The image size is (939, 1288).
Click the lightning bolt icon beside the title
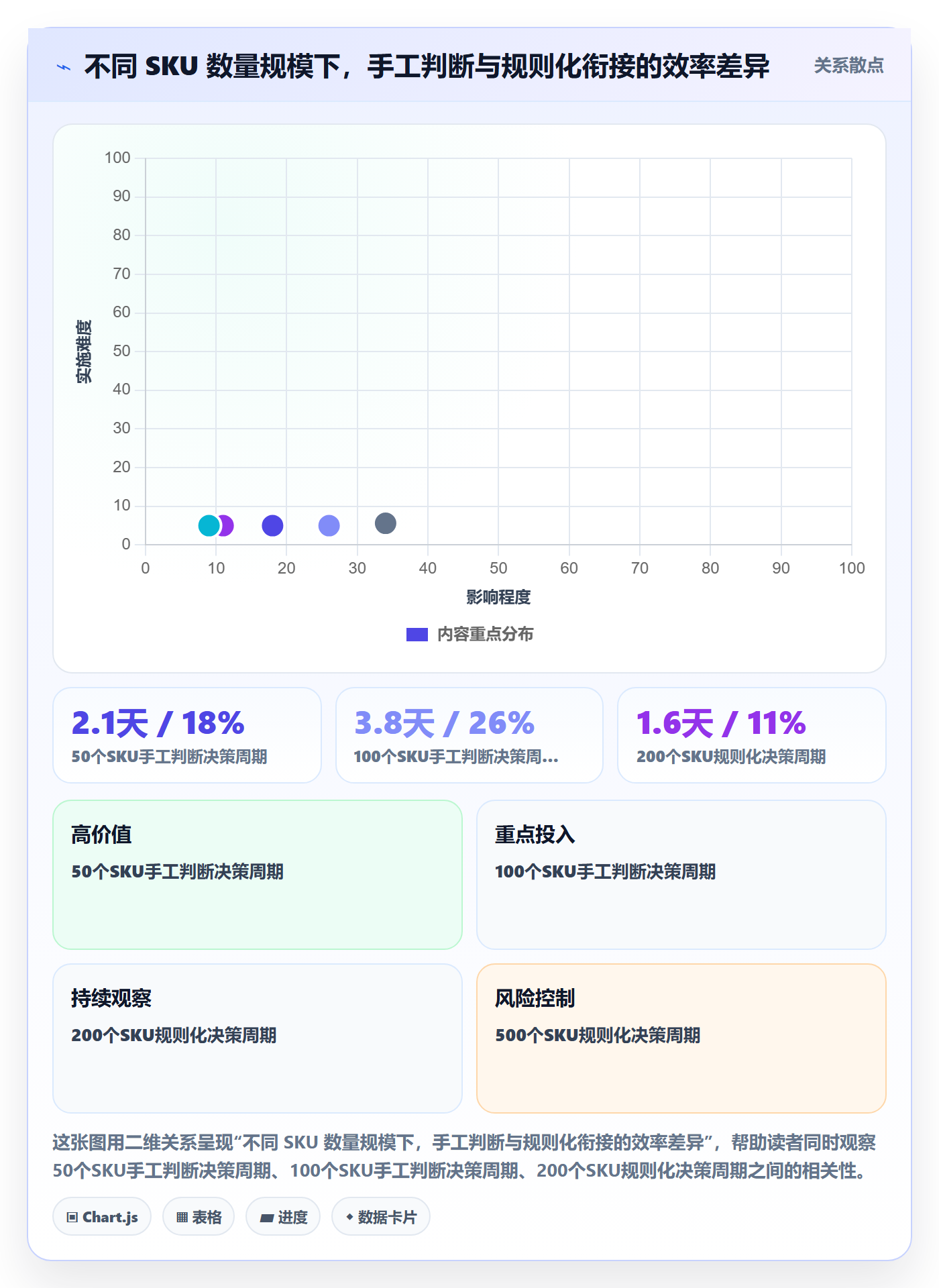tap(64, 67)
